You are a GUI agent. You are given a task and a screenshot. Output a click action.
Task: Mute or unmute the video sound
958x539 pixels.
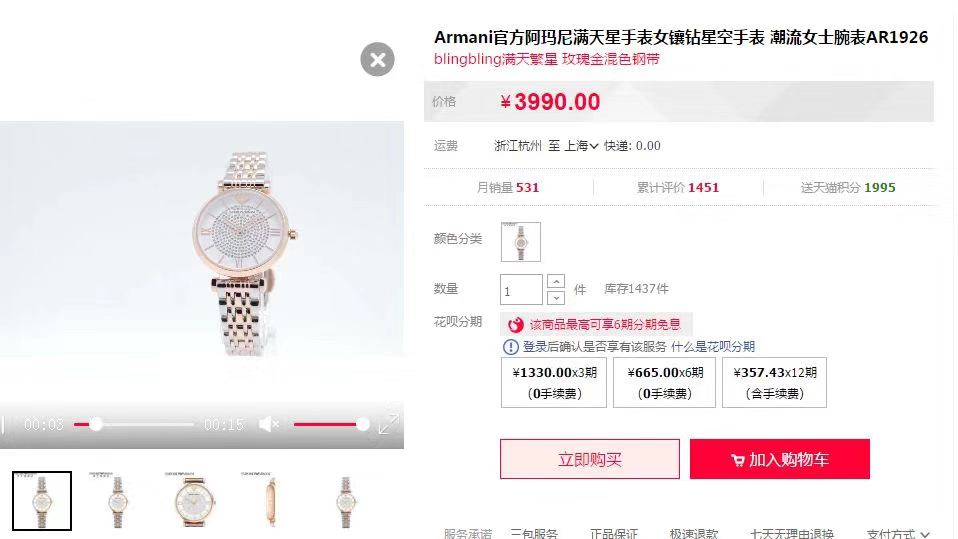(269, 424)
